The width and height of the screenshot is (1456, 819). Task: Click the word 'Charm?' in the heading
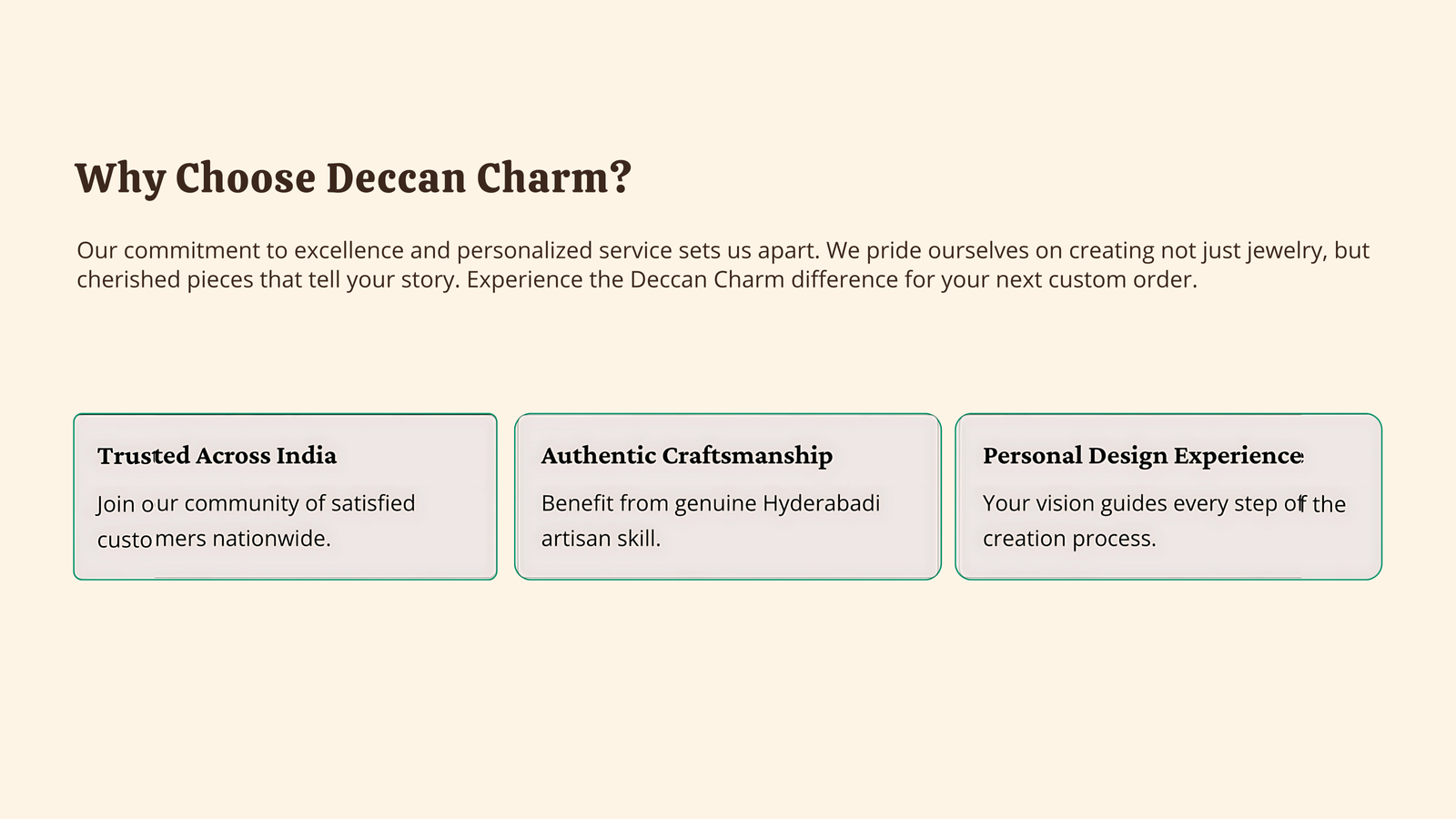tap(554, 178)
